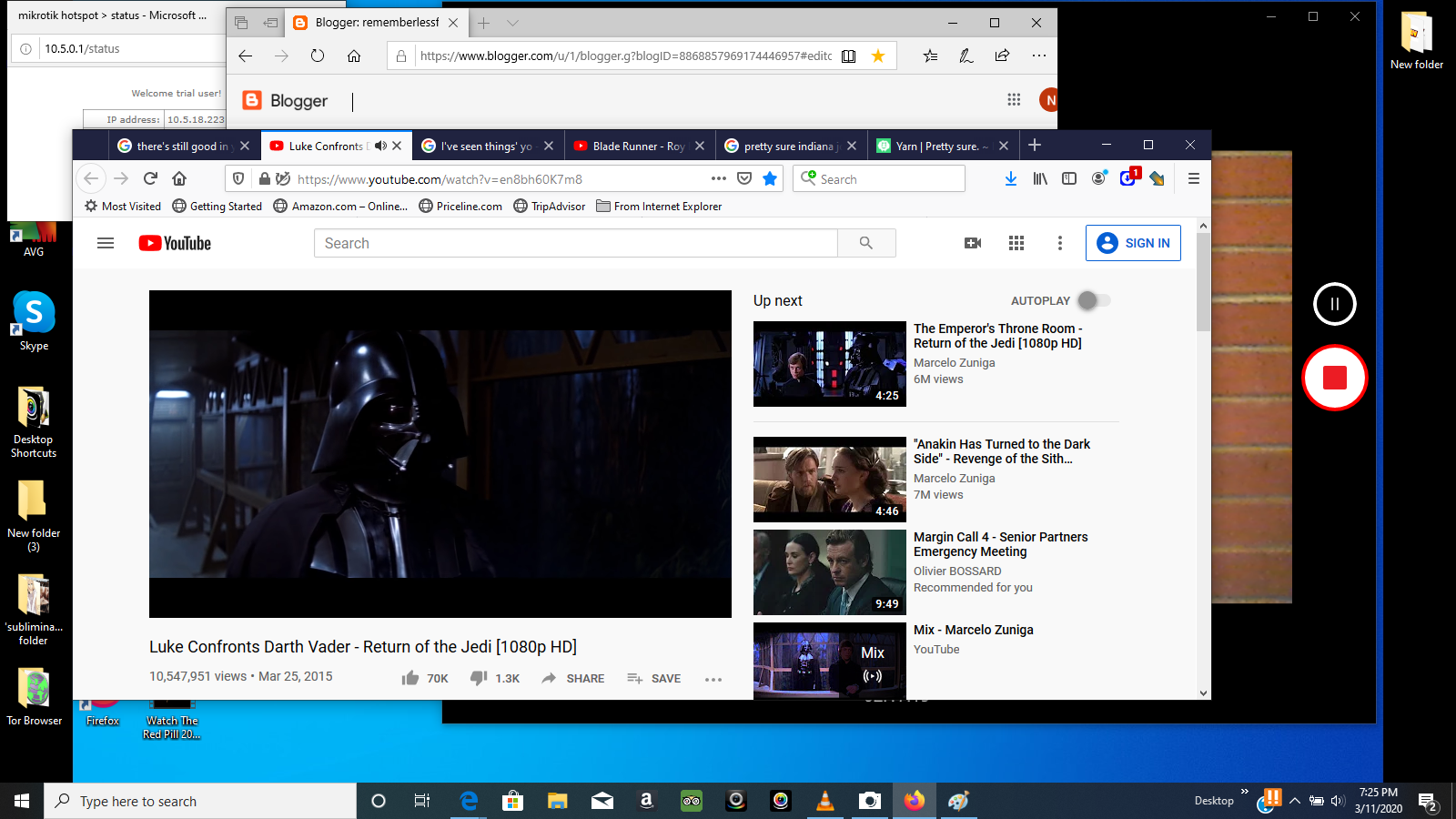
Task: Click the Darth Vader video player
Action: (440, 454)
